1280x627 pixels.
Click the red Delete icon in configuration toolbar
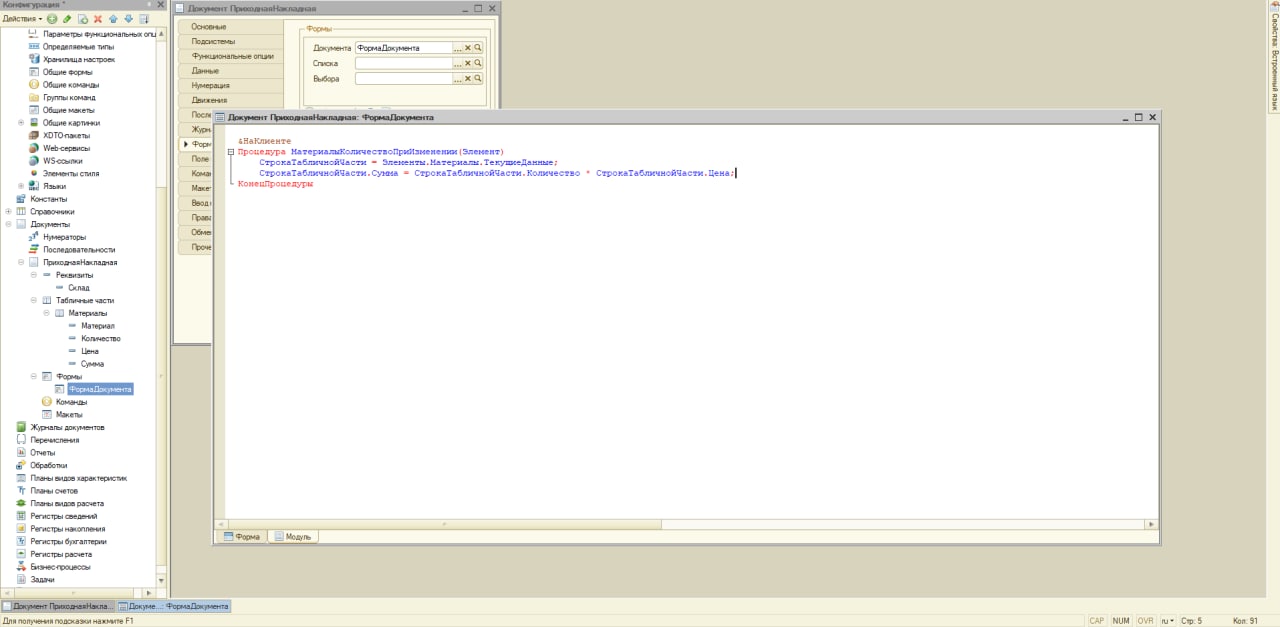[98, 19]
